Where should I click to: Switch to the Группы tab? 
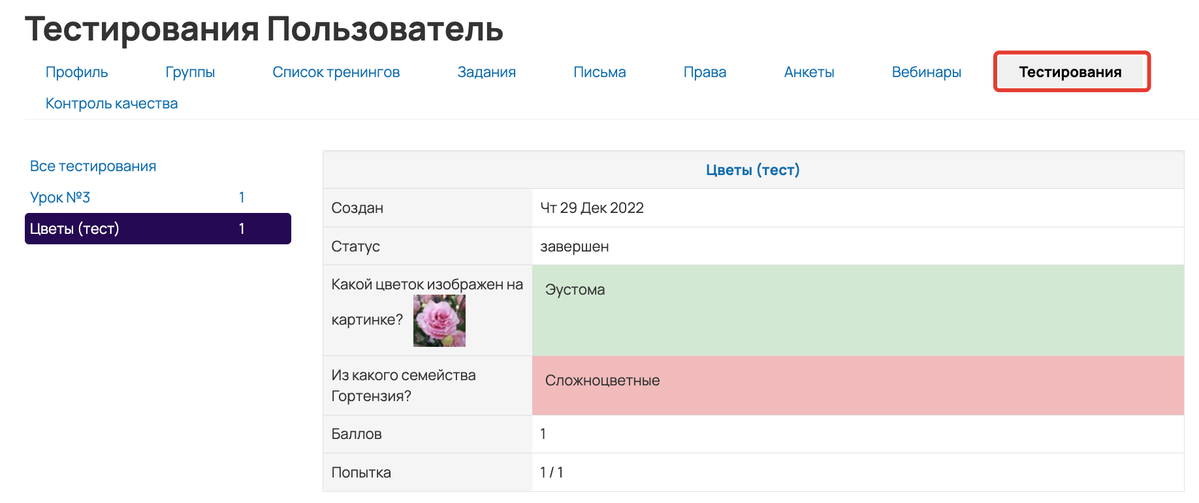[x=190, y=73]
